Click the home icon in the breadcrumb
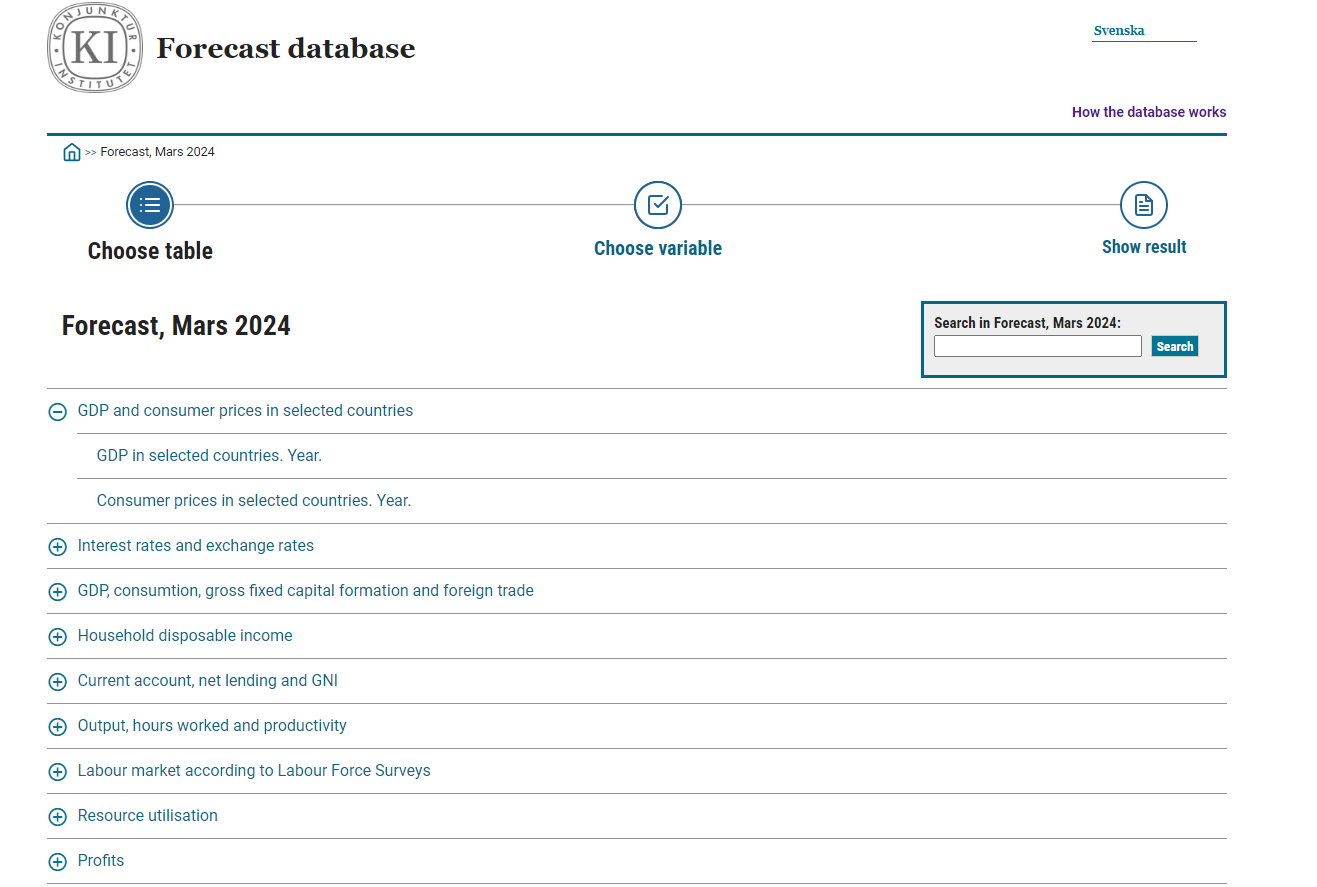This screenshot has width=1317, height=887. [x=71, y=151]
